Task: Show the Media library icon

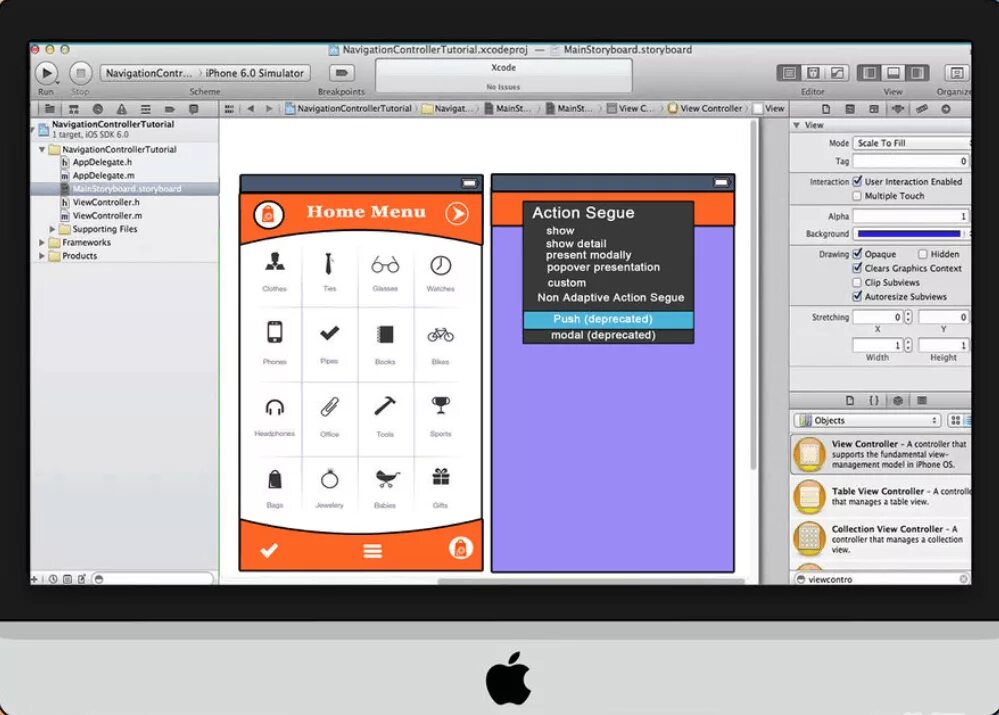Action: (x=921, y=400)
